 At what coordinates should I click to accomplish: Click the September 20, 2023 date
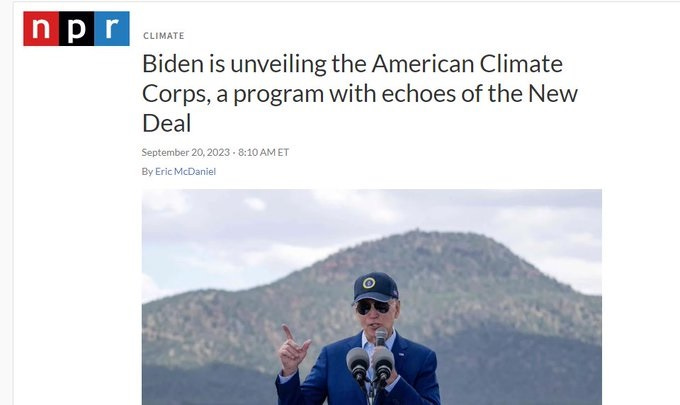tap(186, 152)
